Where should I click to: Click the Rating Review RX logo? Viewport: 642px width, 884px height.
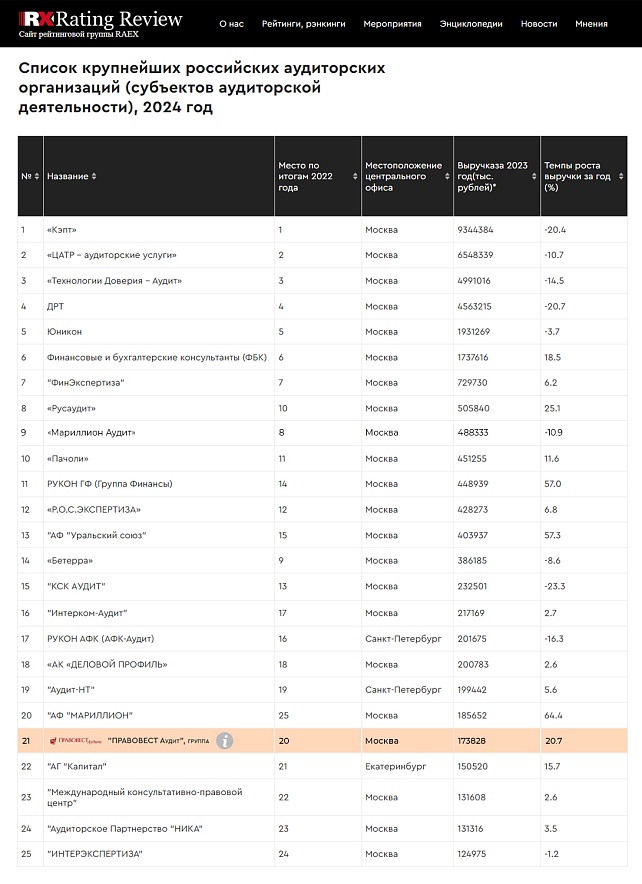(100, 19)
